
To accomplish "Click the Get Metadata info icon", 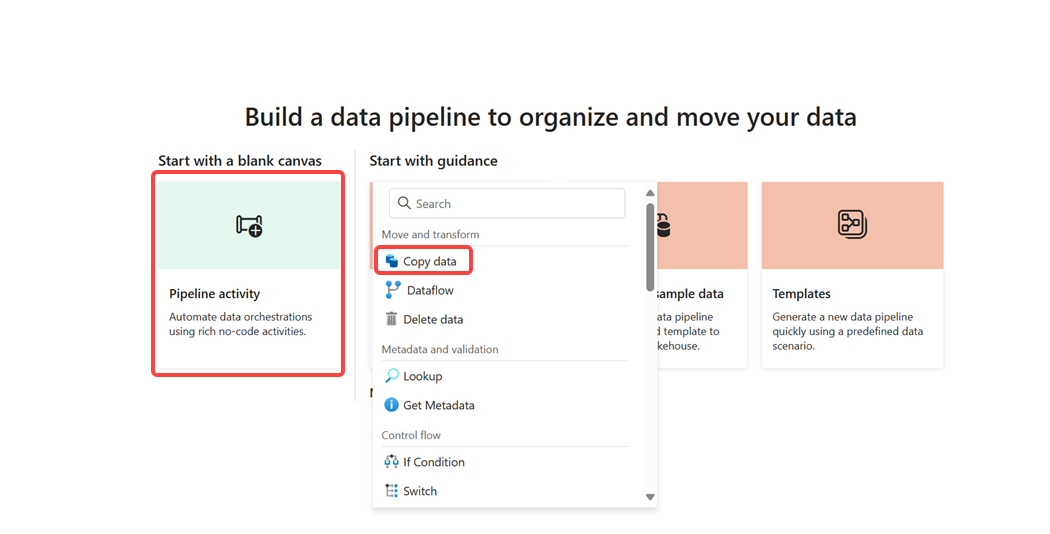I will (x=392, y=405).
